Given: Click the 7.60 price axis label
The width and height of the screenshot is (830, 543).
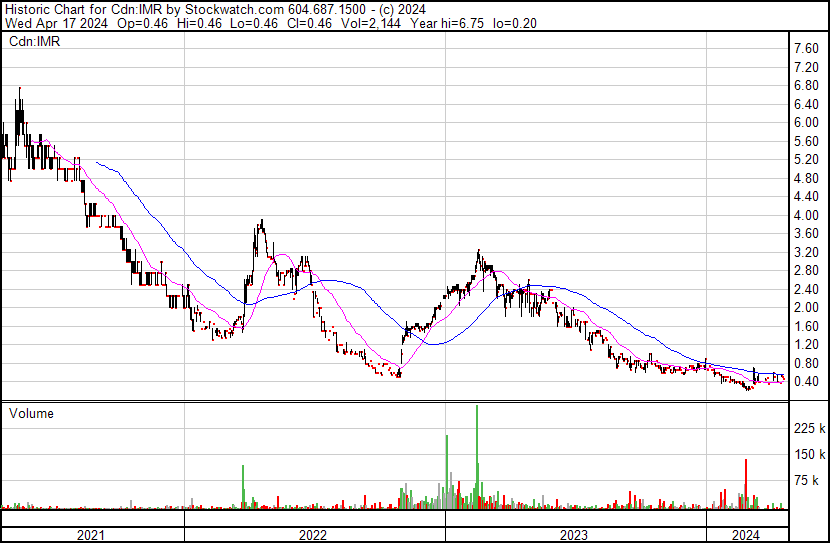Looking at the screenshot, I should click(806, 49).
